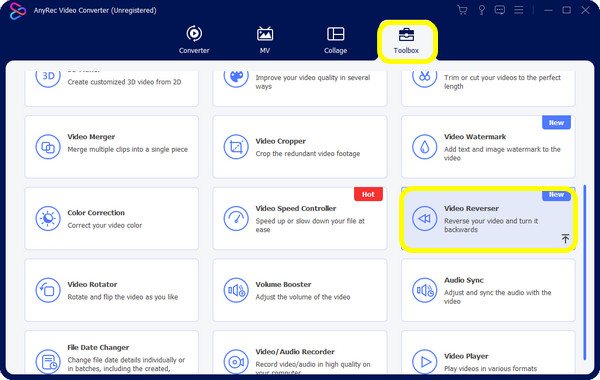Open Video Rotator title

pyautogui.click(x=92, y=284)
